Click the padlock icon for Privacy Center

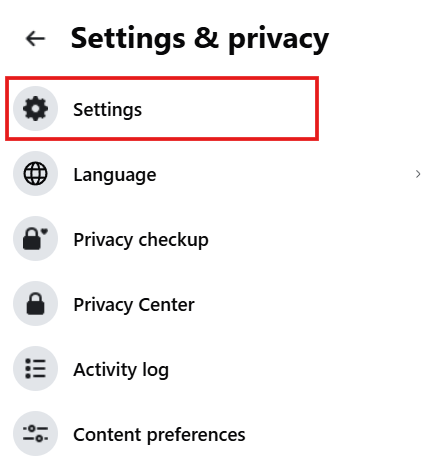pos(35,303)
